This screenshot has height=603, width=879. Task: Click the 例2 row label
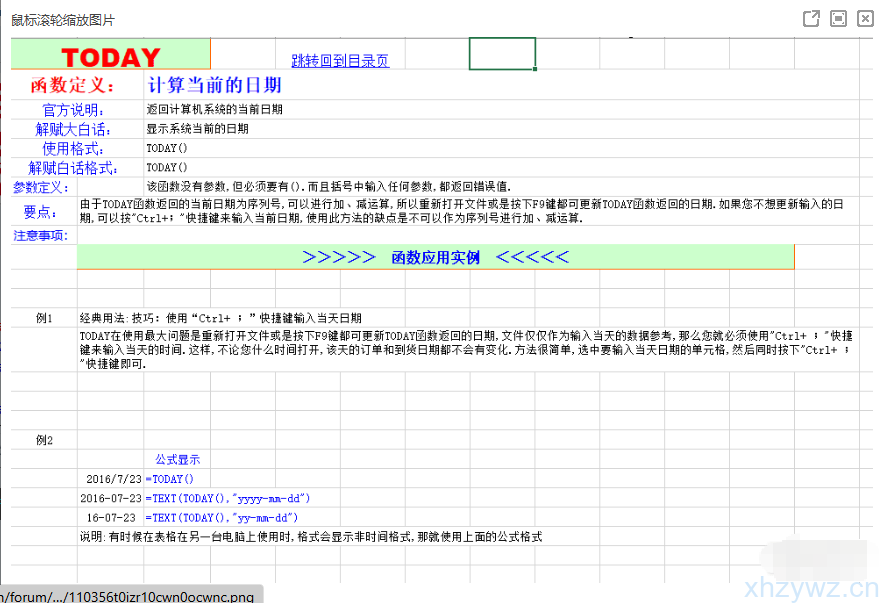tap(42, 440)
